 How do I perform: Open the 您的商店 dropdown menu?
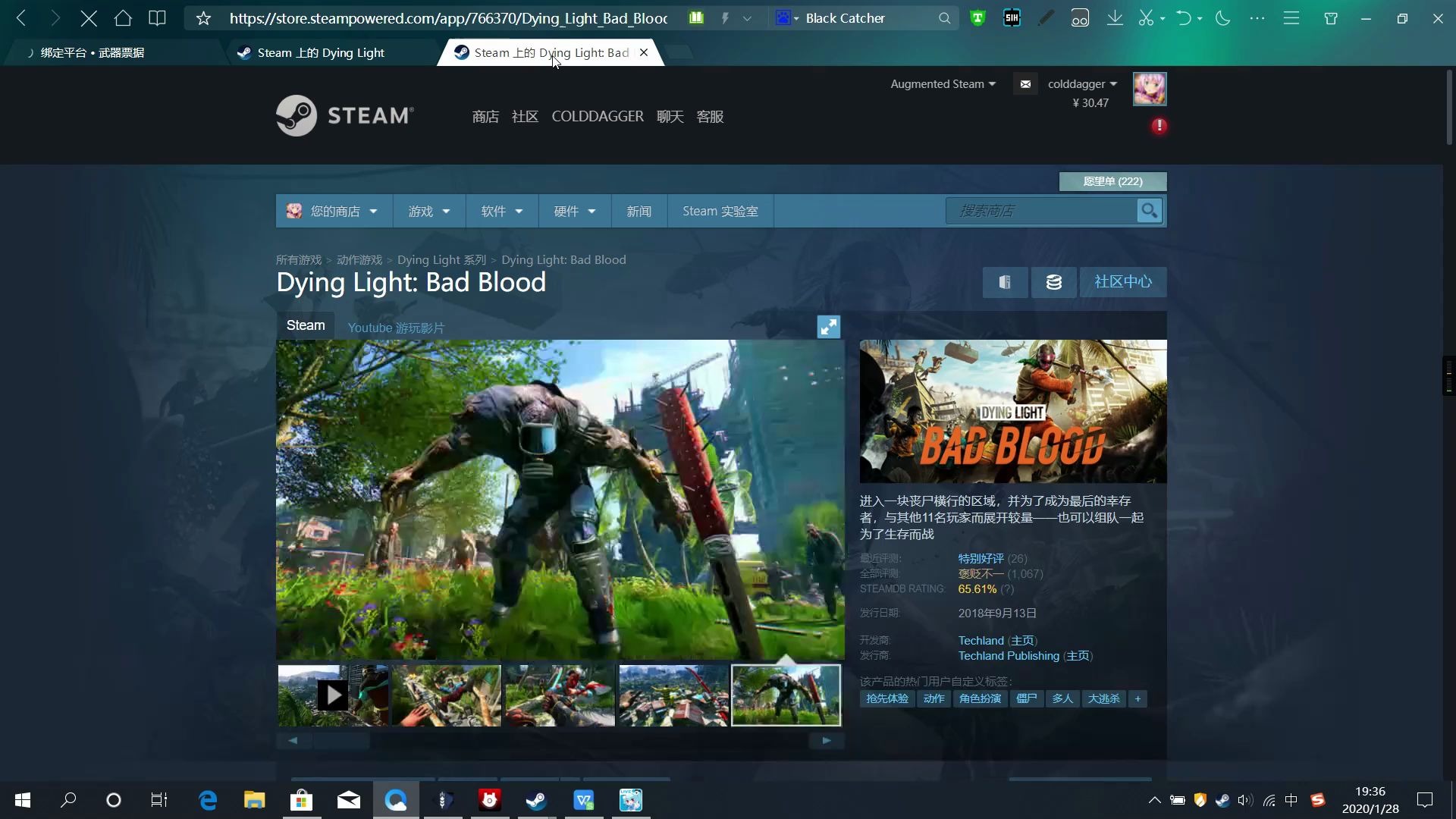click(334, 211)
